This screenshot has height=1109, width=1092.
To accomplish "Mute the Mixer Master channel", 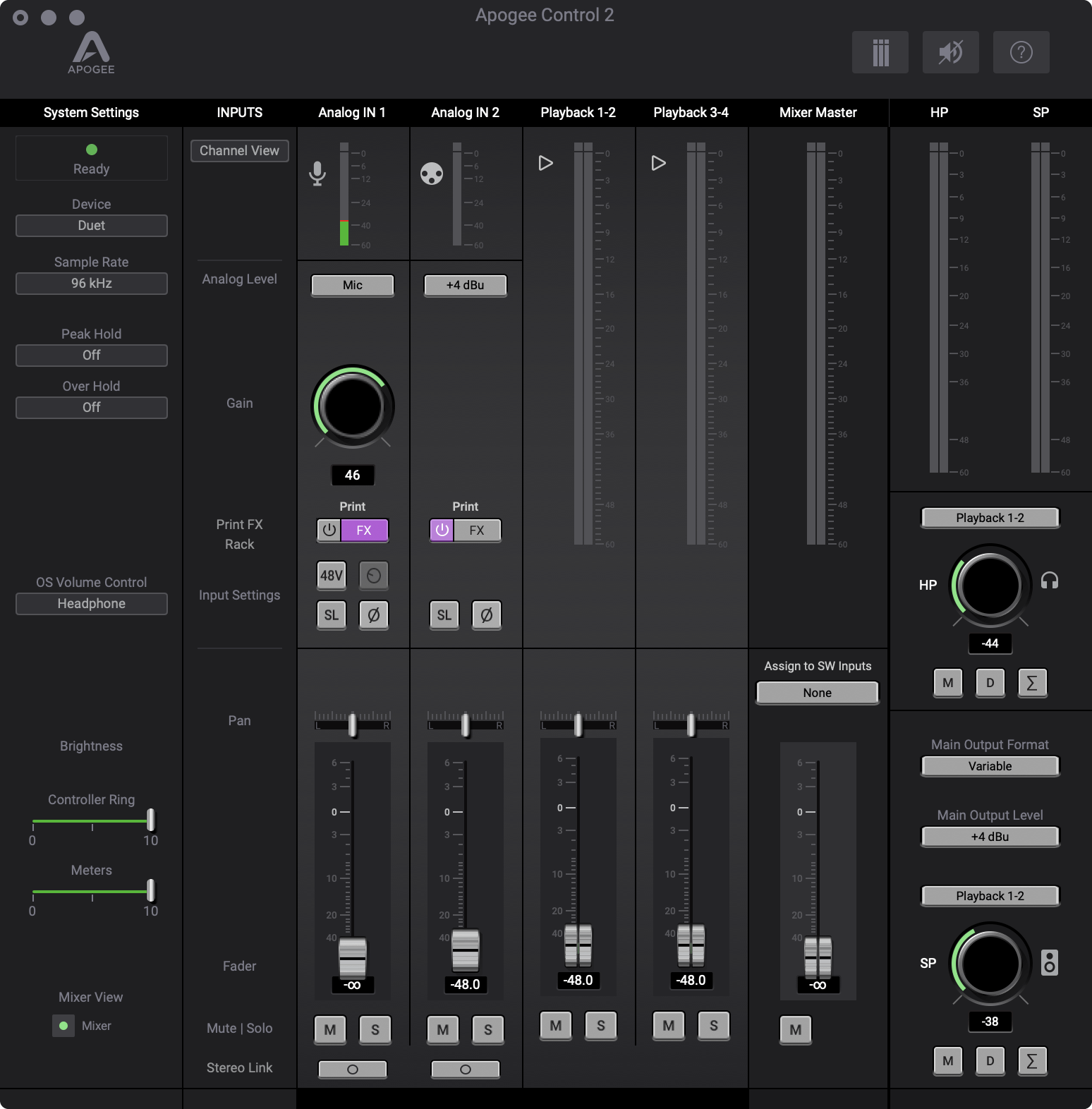I will [x=796, y=1029].
